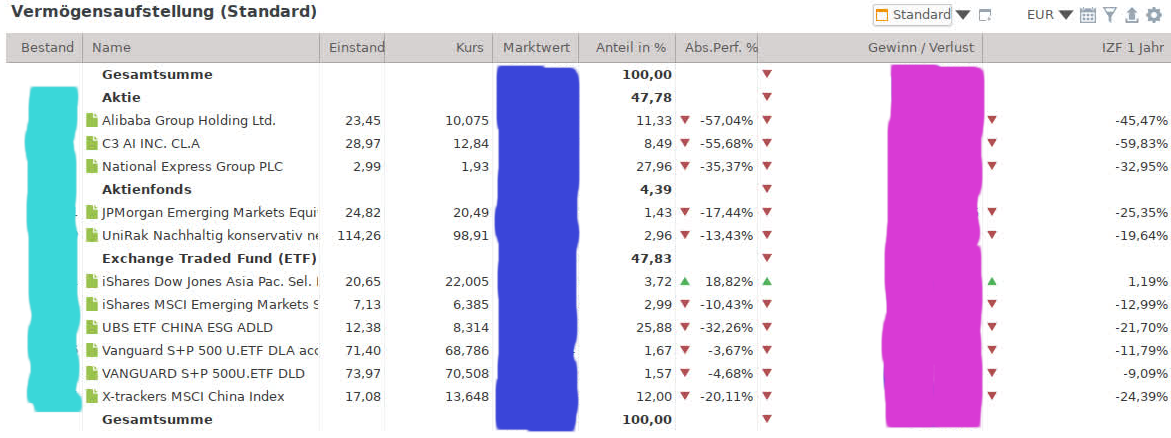1171x438 pixels.
Task: Open the EUR currency dropdown arrow
Action: tap(1066, 15)
